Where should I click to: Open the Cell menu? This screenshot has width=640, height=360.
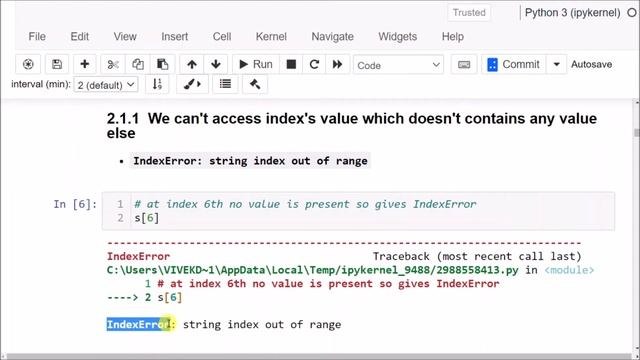click(222, 36)
